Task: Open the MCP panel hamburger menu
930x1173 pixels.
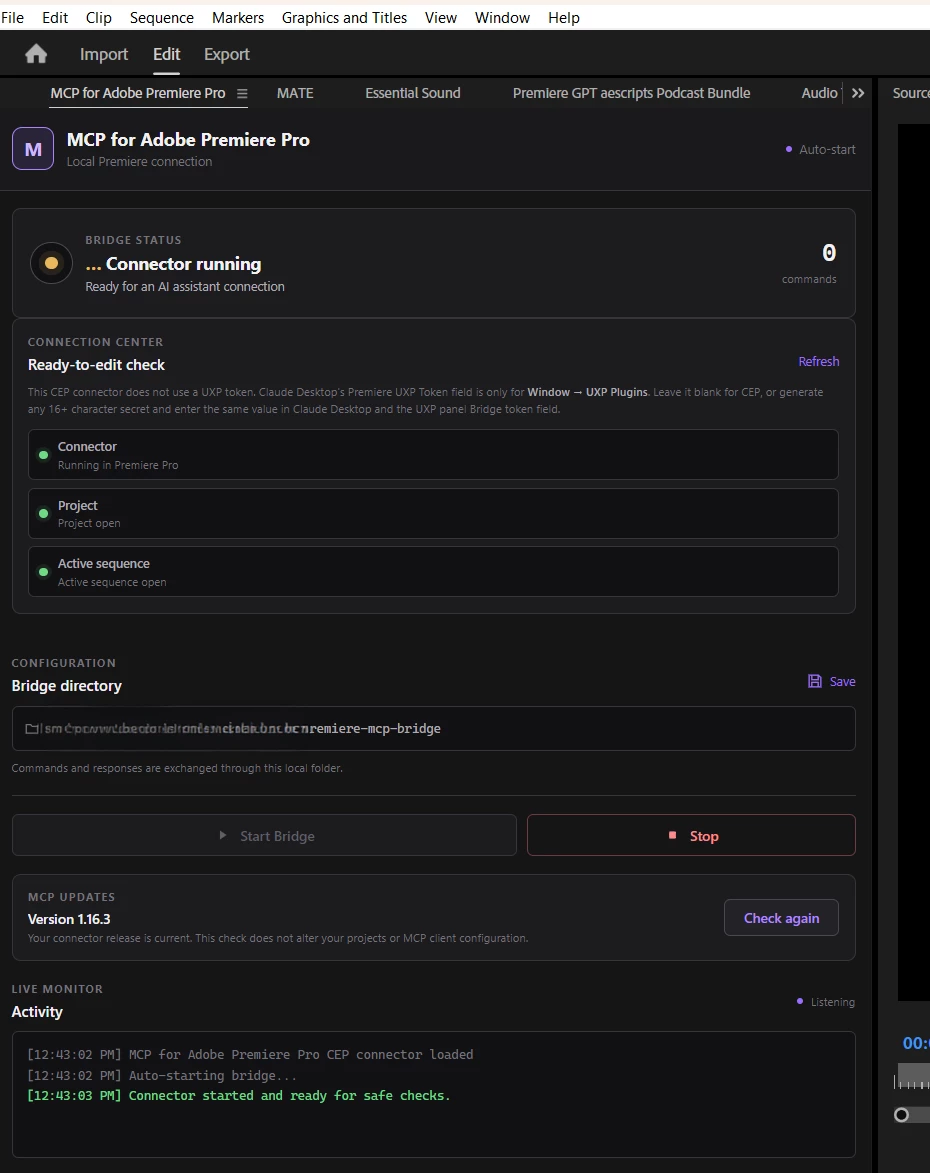Action: [242, 94]
